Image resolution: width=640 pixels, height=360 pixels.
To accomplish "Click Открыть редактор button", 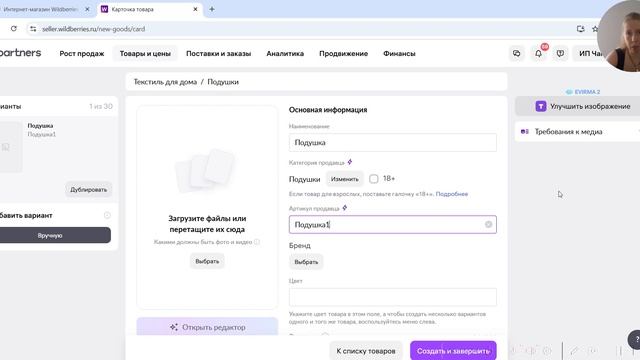I will [x=207, y=327].
